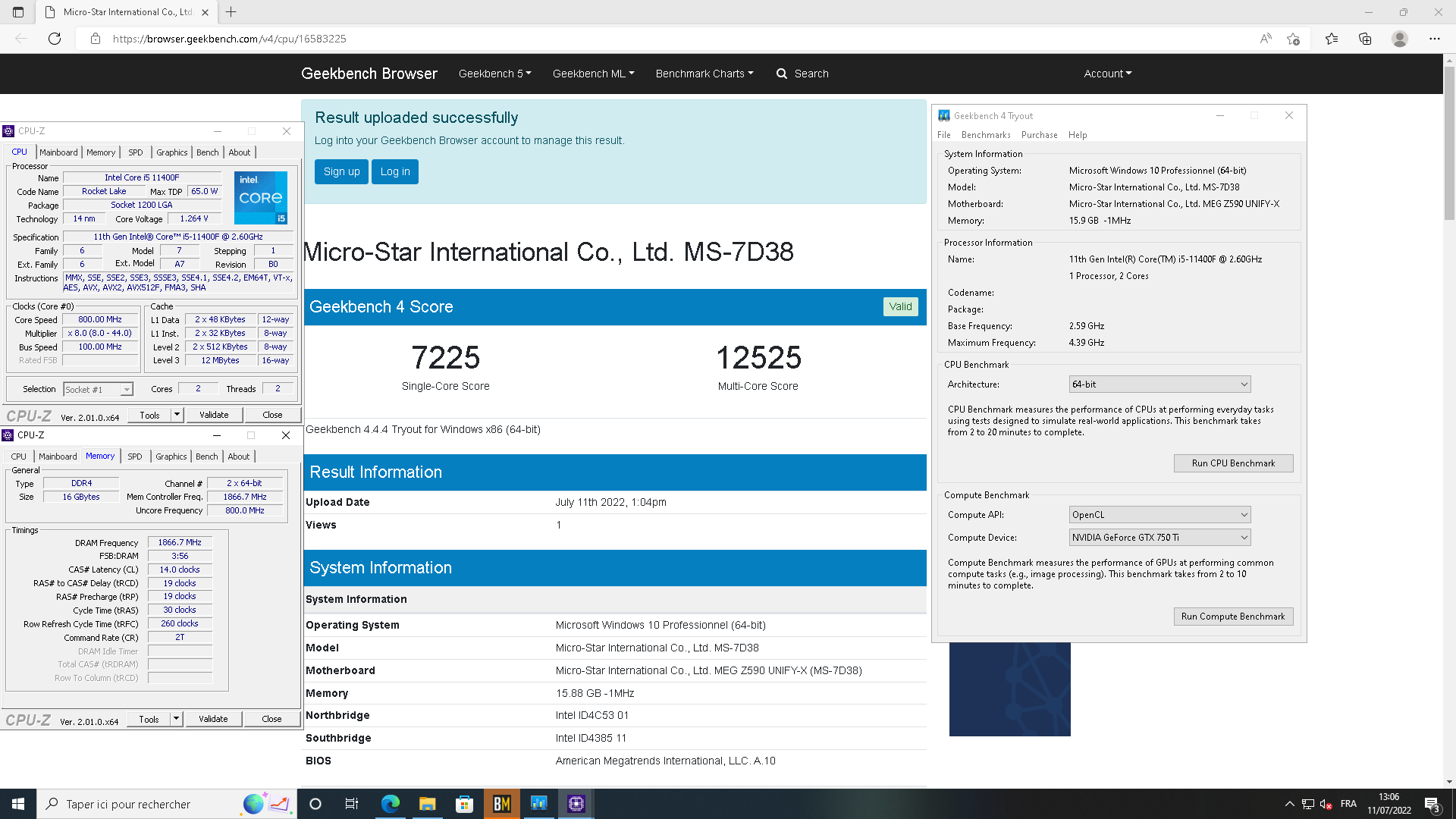Click the Windows taskbar search box

pos(166,804)
